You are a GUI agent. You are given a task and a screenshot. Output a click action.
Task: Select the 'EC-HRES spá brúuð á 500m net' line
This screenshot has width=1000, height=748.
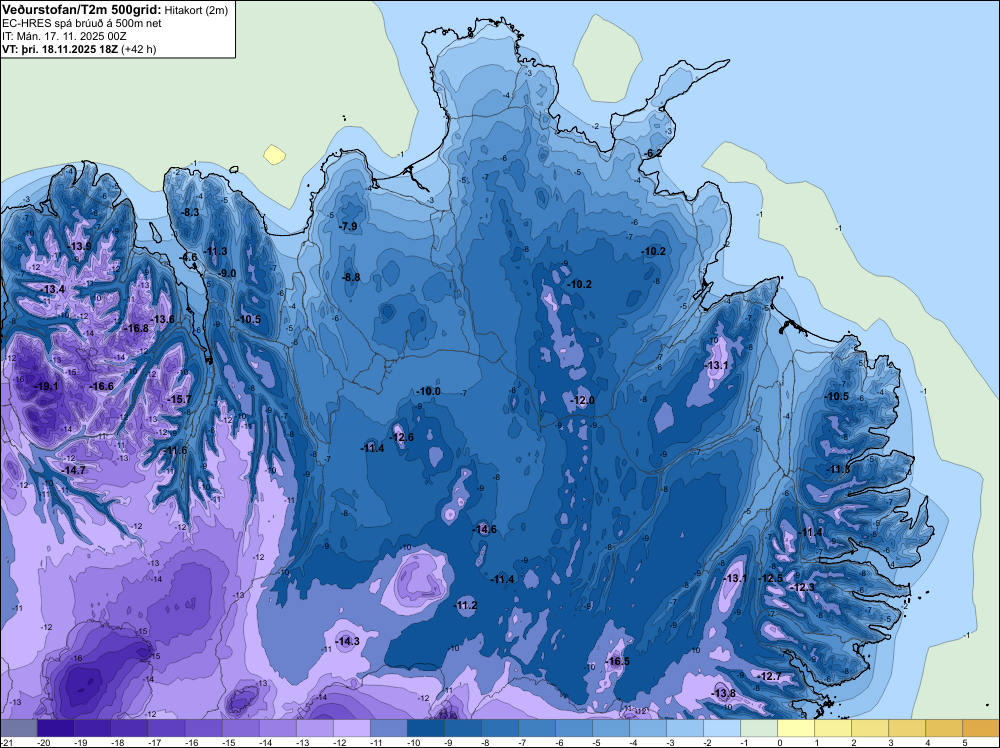81,23
